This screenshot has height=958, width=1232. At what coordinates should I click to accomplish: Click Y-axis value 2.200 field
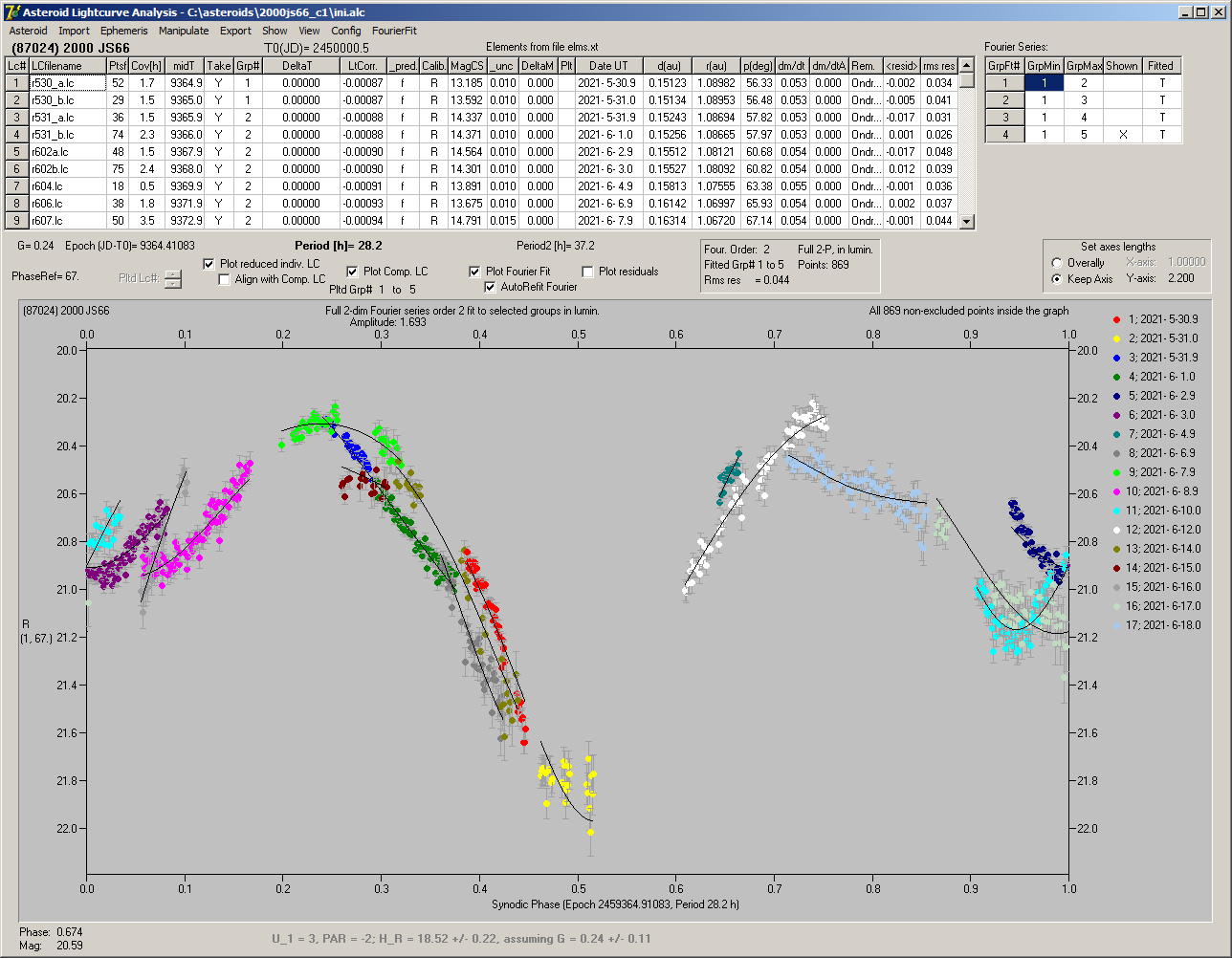pyautogui.click(x=1181, y=278)
